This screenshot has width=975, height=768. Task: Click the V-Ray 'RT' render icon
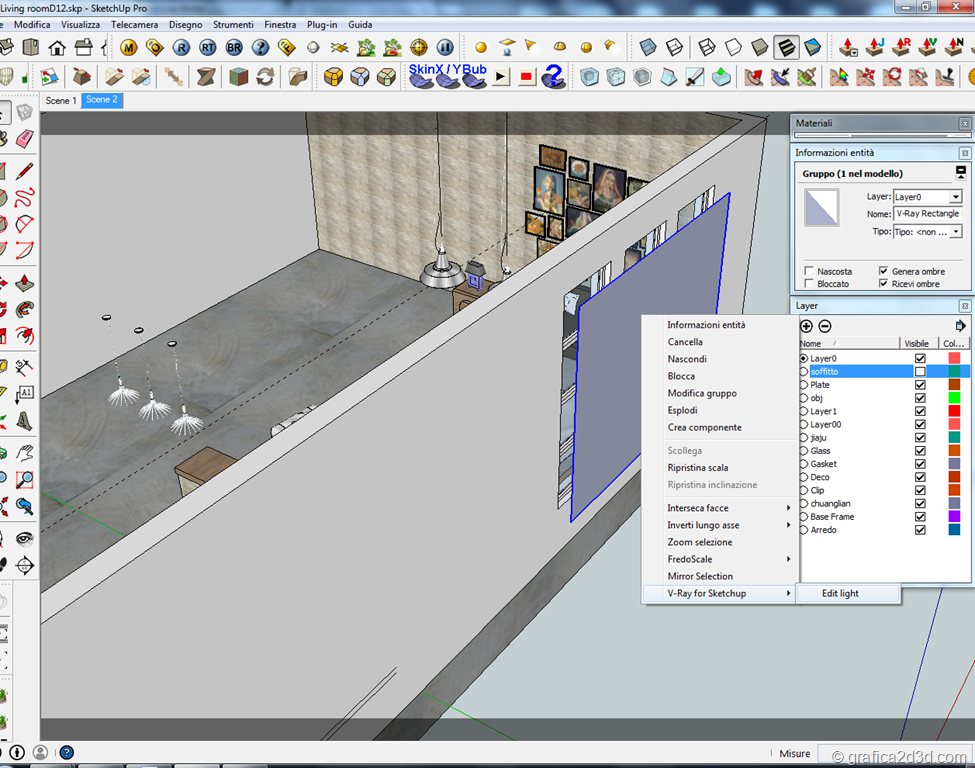click(x=207, y=47)
